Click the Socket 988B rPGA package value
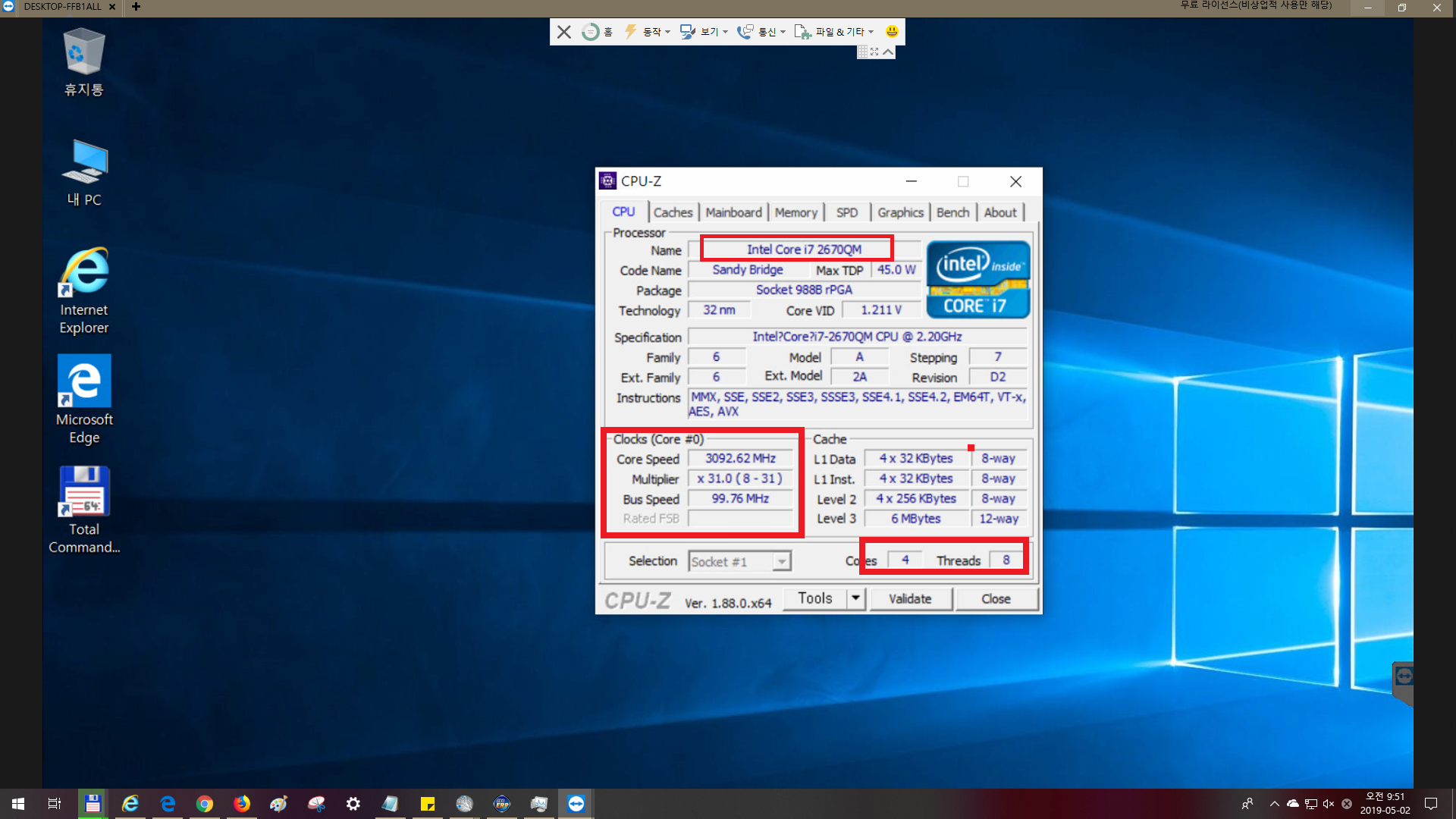The image size is (1456, 819). pos(804,290)
